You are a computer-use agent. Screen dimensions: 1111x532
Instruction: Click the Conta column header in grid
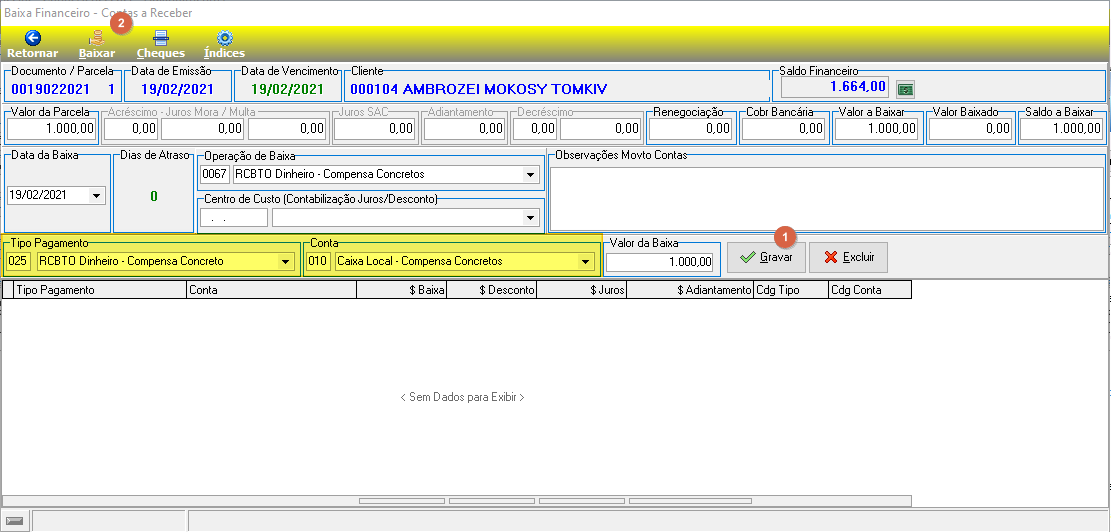pyautogui.click(x=271, y=290)
